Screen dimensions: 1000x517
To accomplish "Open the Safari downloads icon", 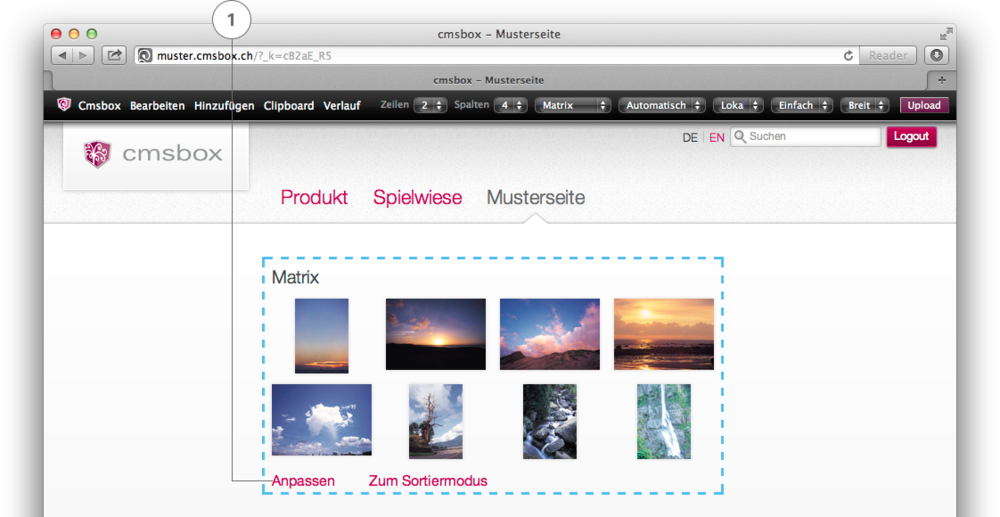I will 936,56.
